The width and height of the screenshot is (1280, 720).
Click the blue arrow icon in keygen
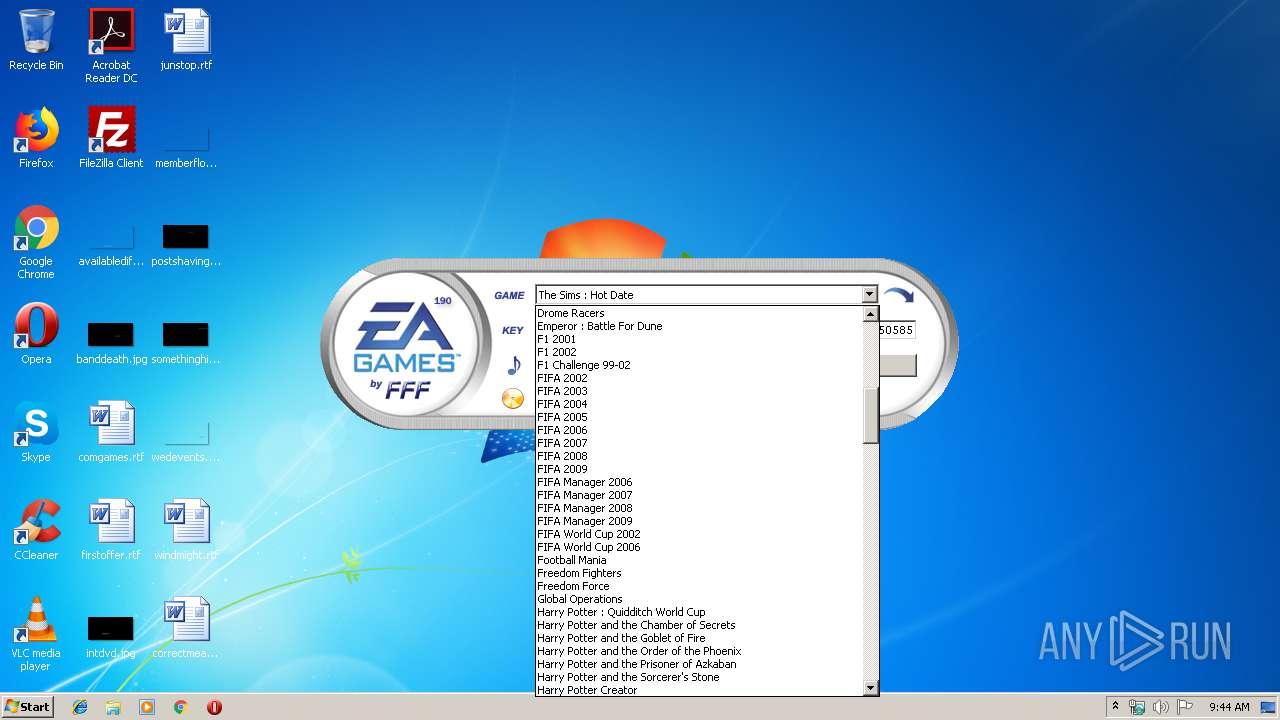pyautogui.click(x=899, y=296)
